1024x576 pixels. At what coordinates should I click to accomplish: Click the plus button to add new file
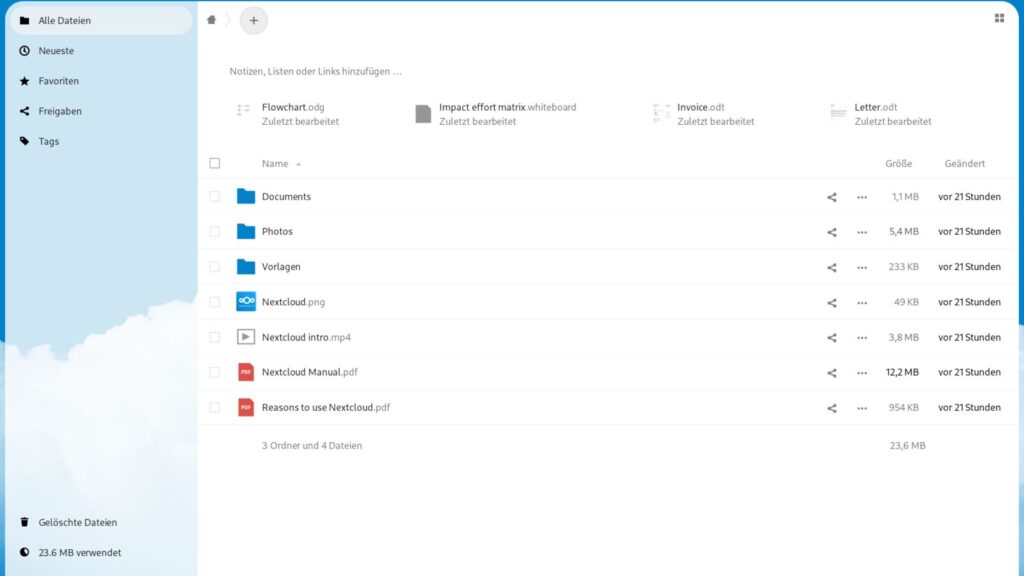pyautogui.click(x=253, y=20)
